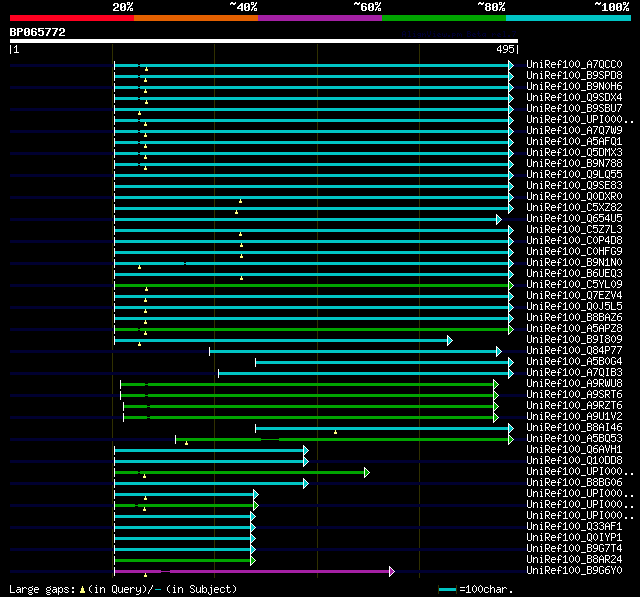Click the green ~80% identity color segment
This screenshot has width=640, height=597.
tap(444, 18)
